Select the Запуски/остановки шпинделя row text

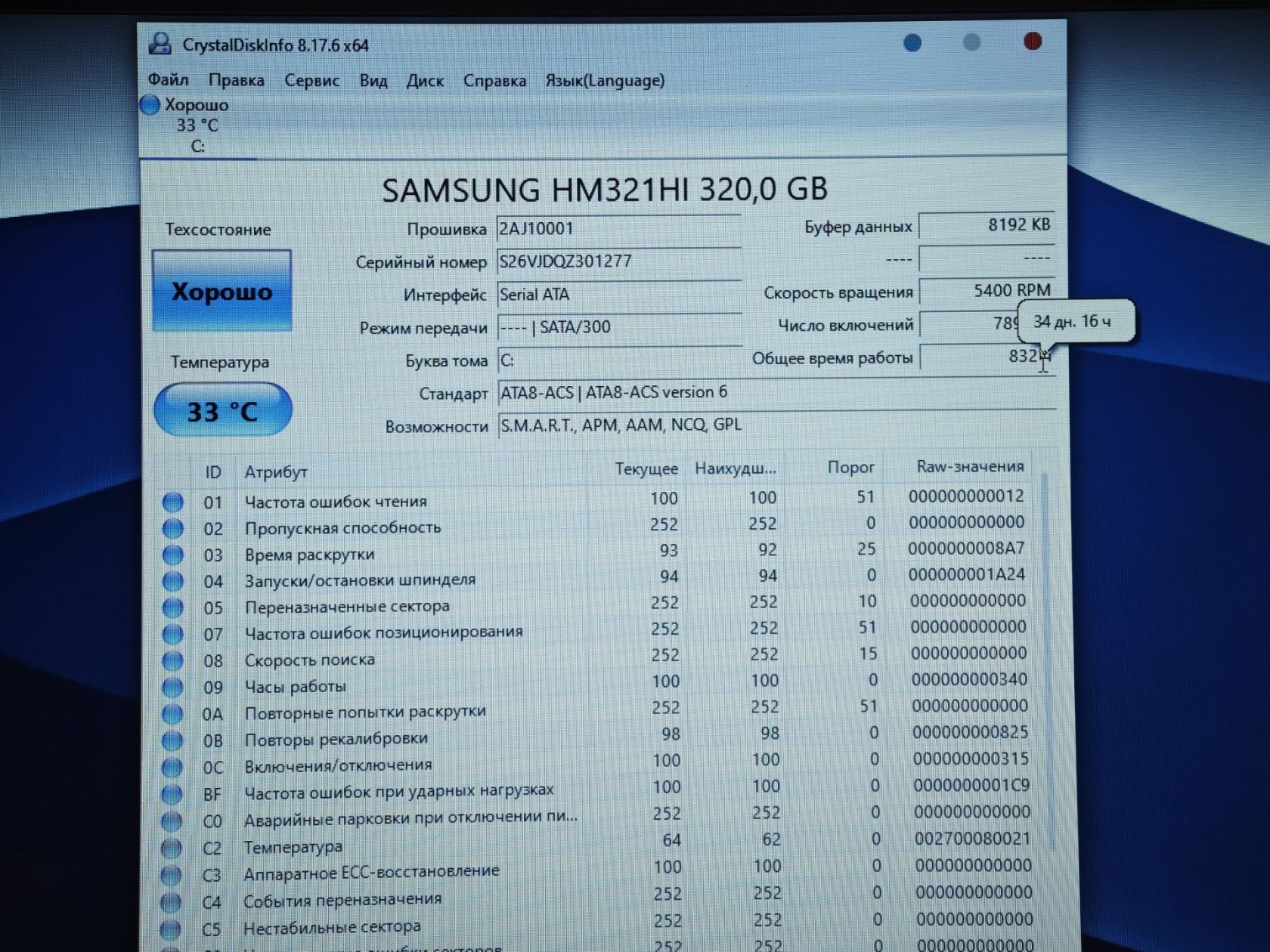coord(360,580)
